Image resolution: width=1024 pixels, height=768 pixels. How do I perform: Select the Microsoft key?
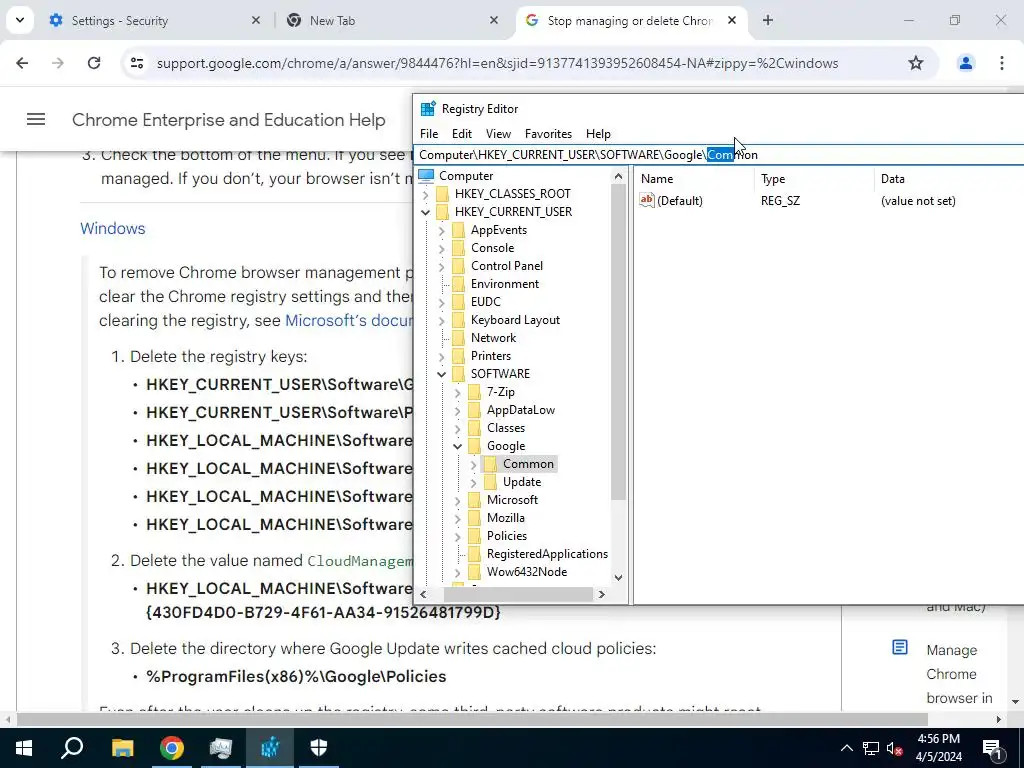[x=513, y=500]
